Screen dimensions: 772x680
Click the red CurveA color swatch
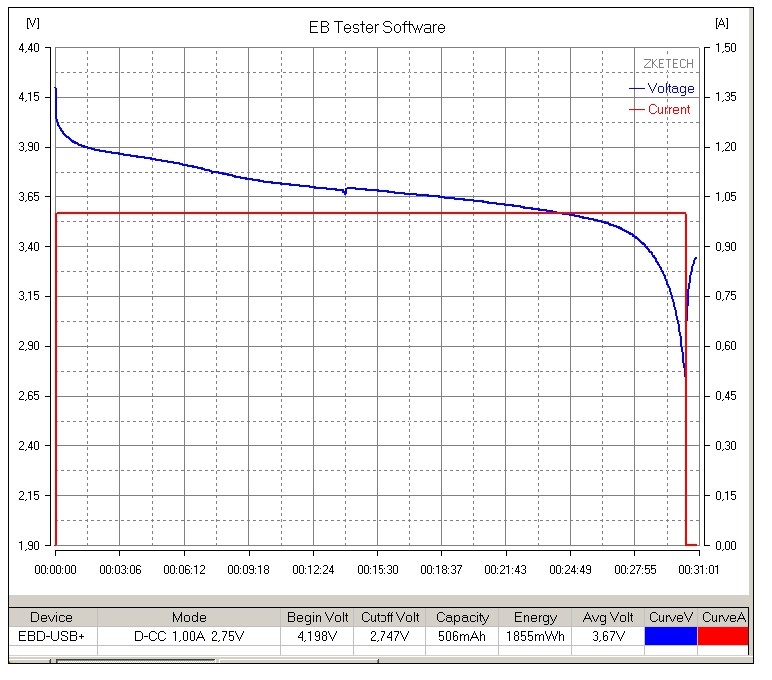(x=723, y=635)
